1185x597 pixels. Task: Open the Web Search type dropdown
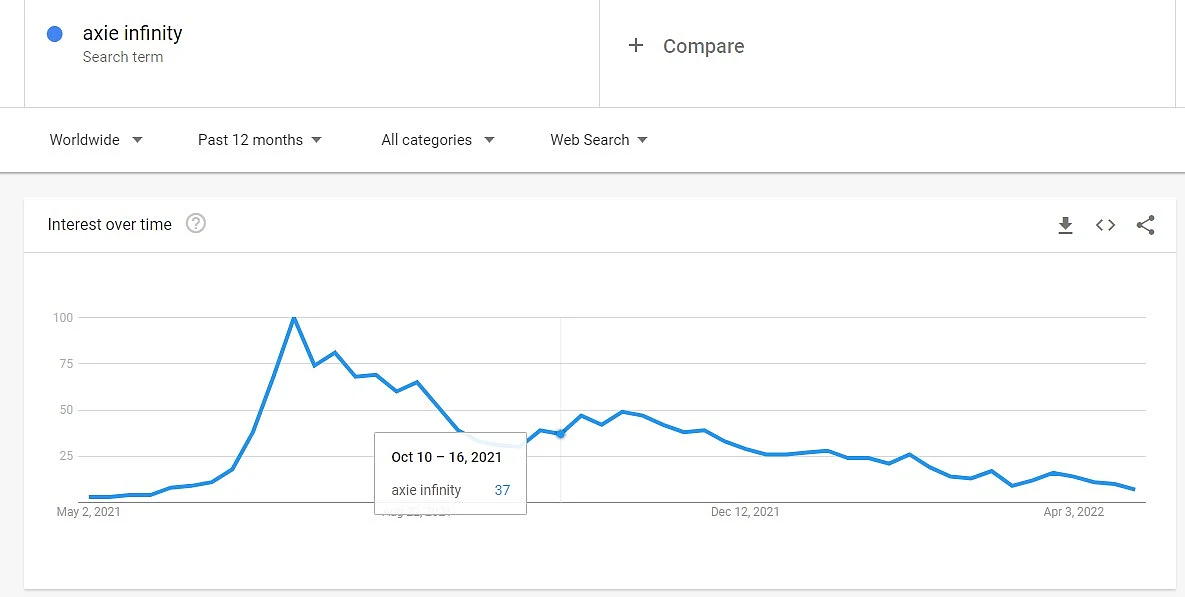coord(599,140)
